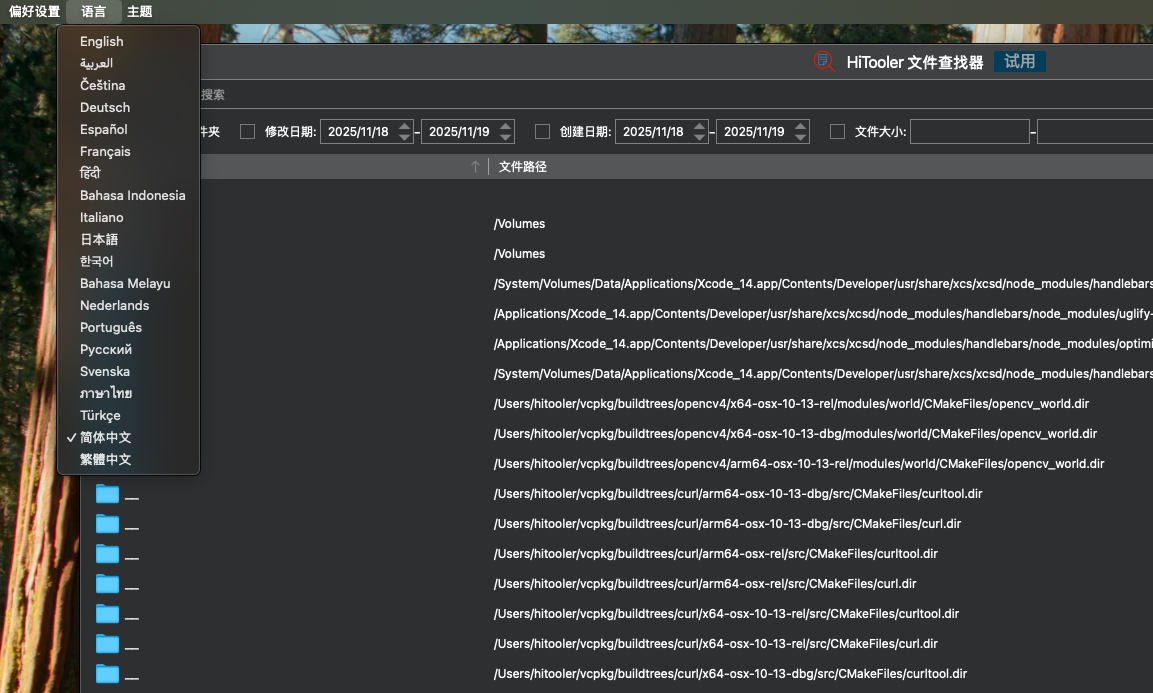Choose English from the language menu
This screenshot has width=1153, height=693.
click(x=102, y=41)
